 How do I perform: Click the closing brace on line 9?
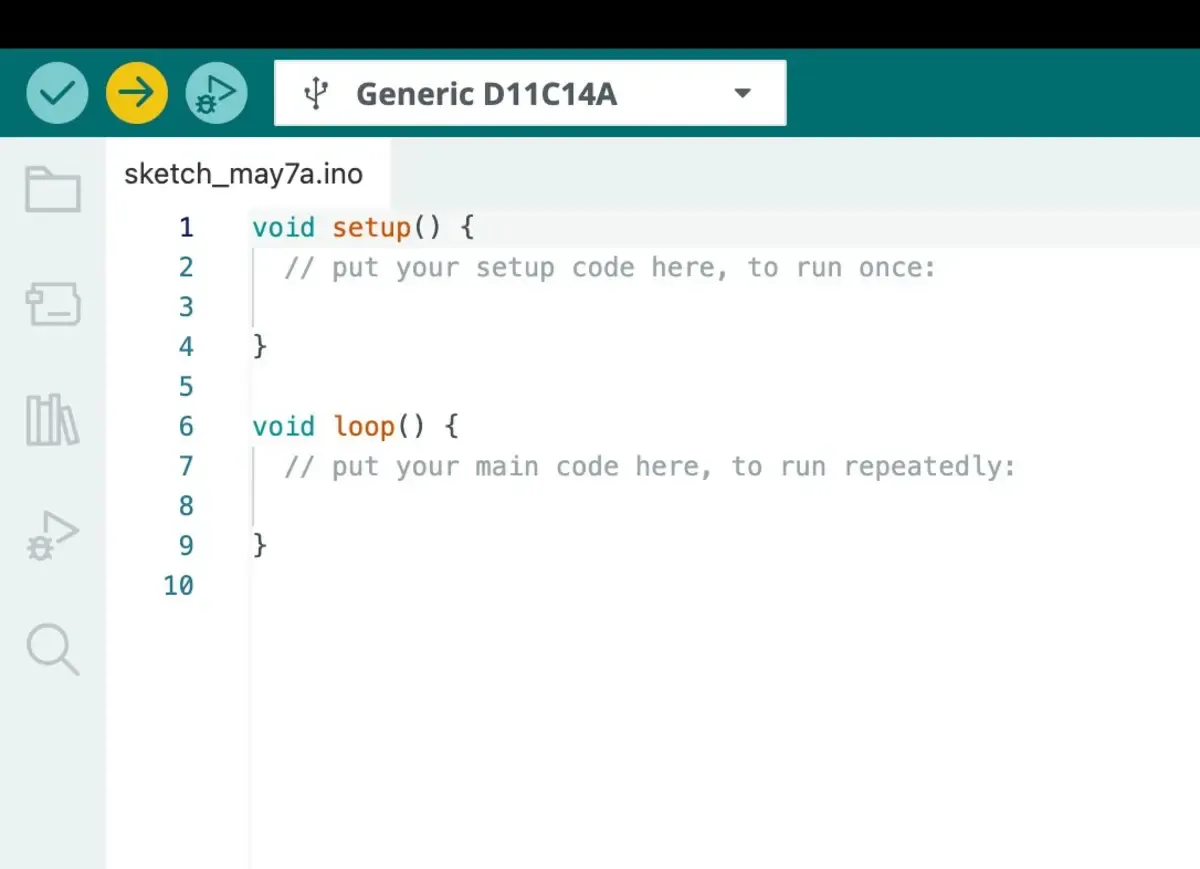tap(260, 546)
